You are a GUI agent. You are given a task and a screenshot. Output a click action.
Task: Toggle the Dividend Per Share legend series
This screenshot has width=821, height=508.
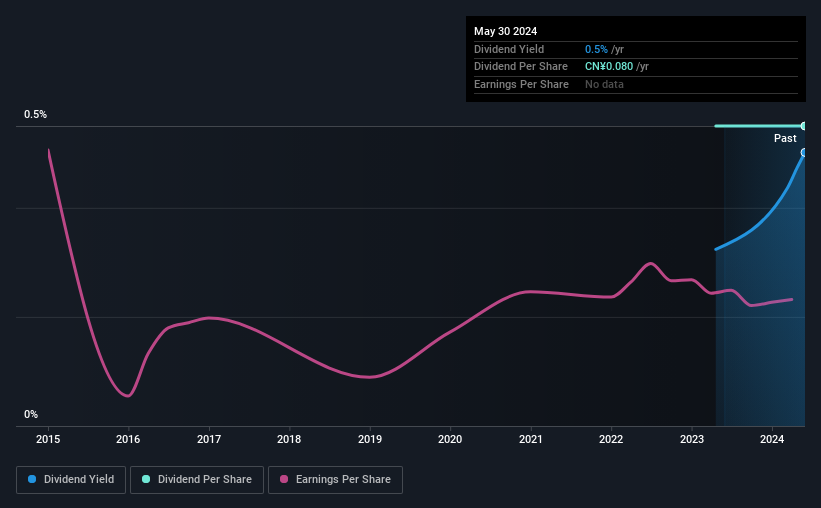(x=198, y=480)
